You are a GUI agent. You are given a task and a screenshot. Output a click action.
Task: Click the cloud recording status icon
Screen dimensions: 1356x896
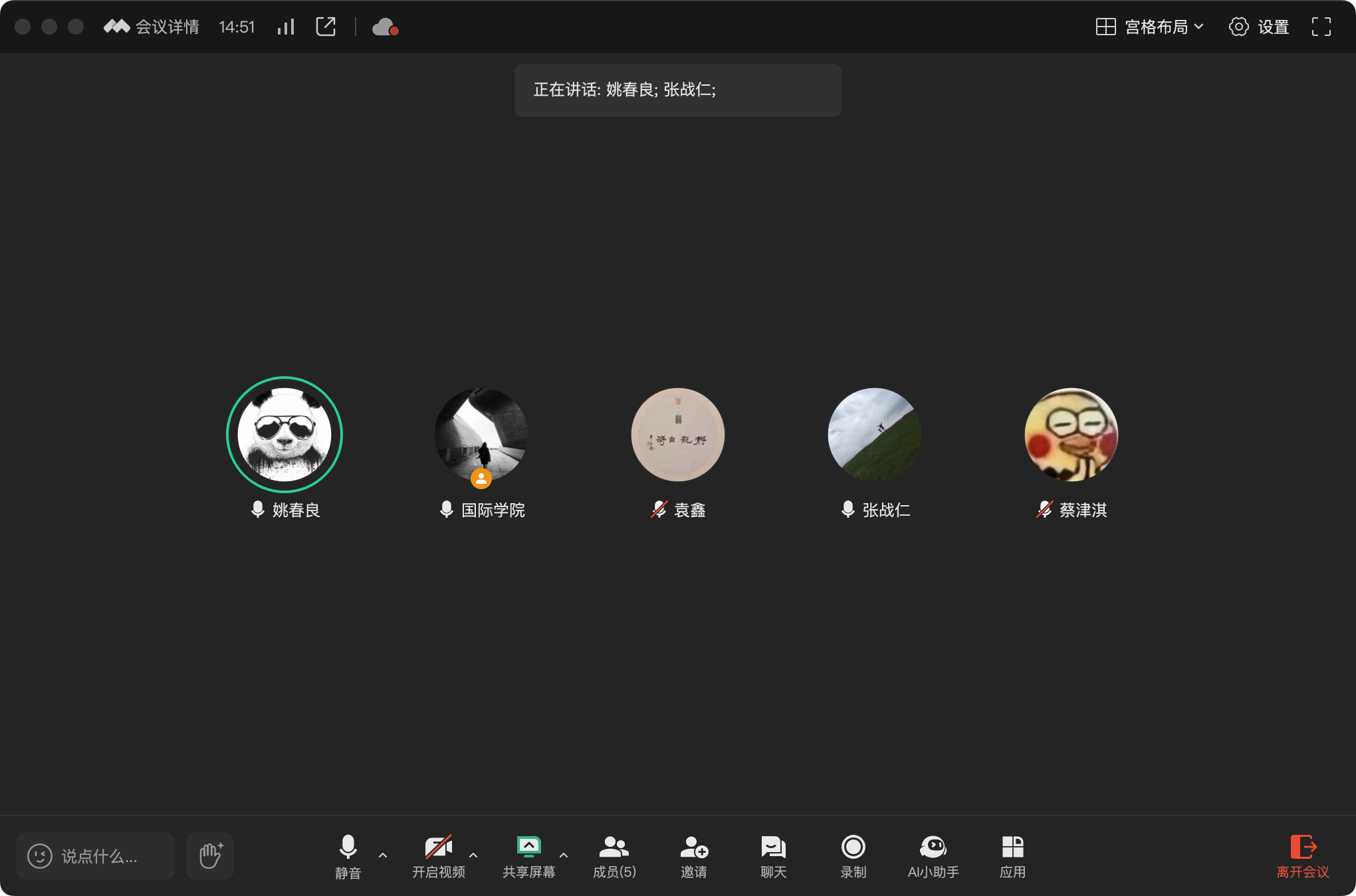pos(384,27)
